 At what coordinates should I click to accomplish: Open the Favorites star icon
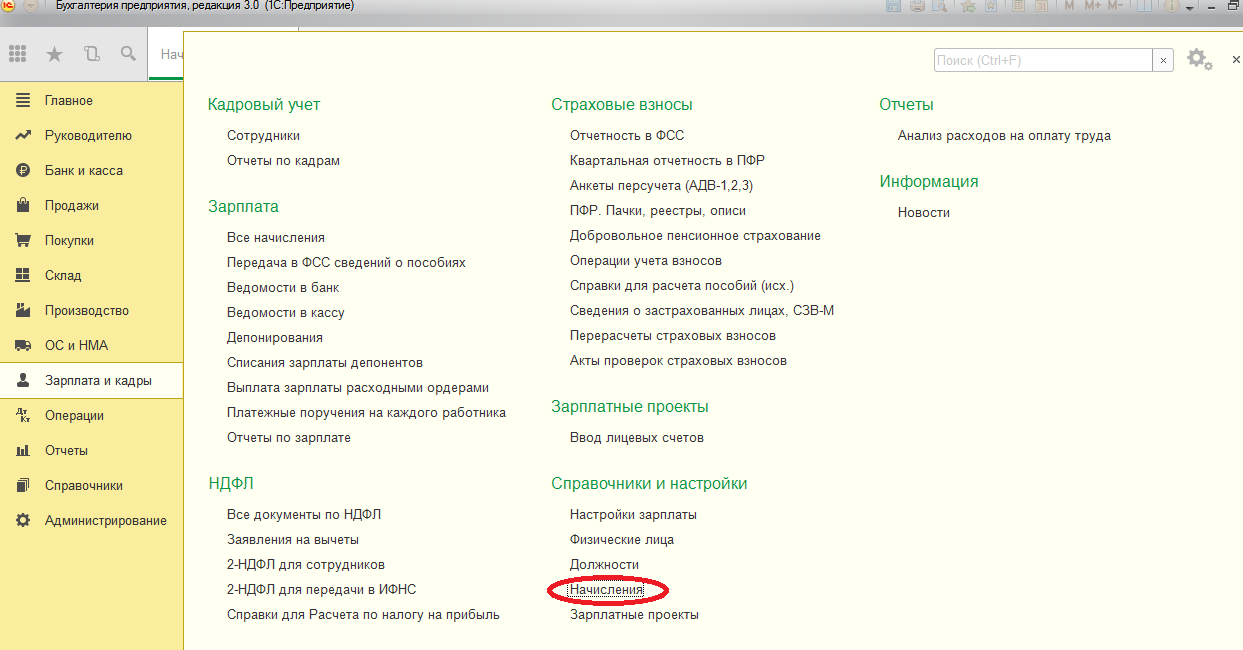click(x=54, y=54)
